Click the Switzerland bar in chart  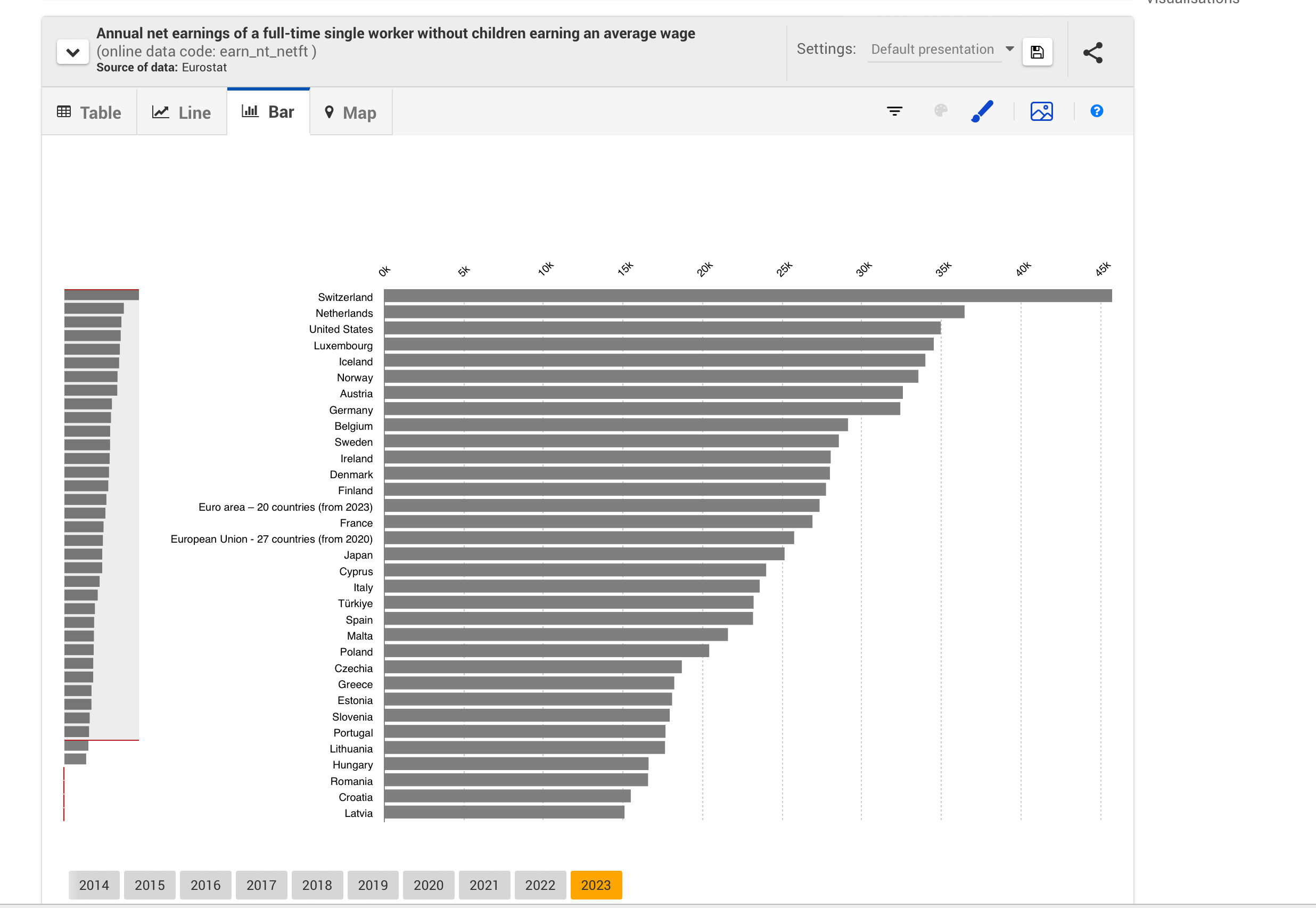(747, 296)
